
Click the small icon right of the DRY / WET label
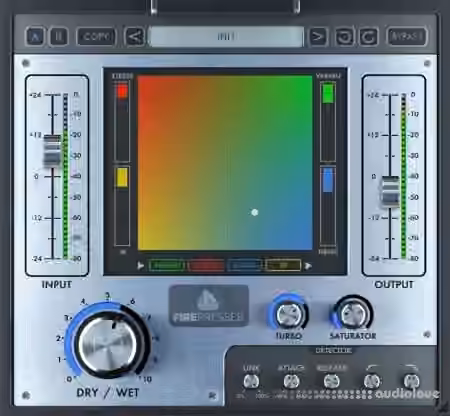click(x=212, y=395)
